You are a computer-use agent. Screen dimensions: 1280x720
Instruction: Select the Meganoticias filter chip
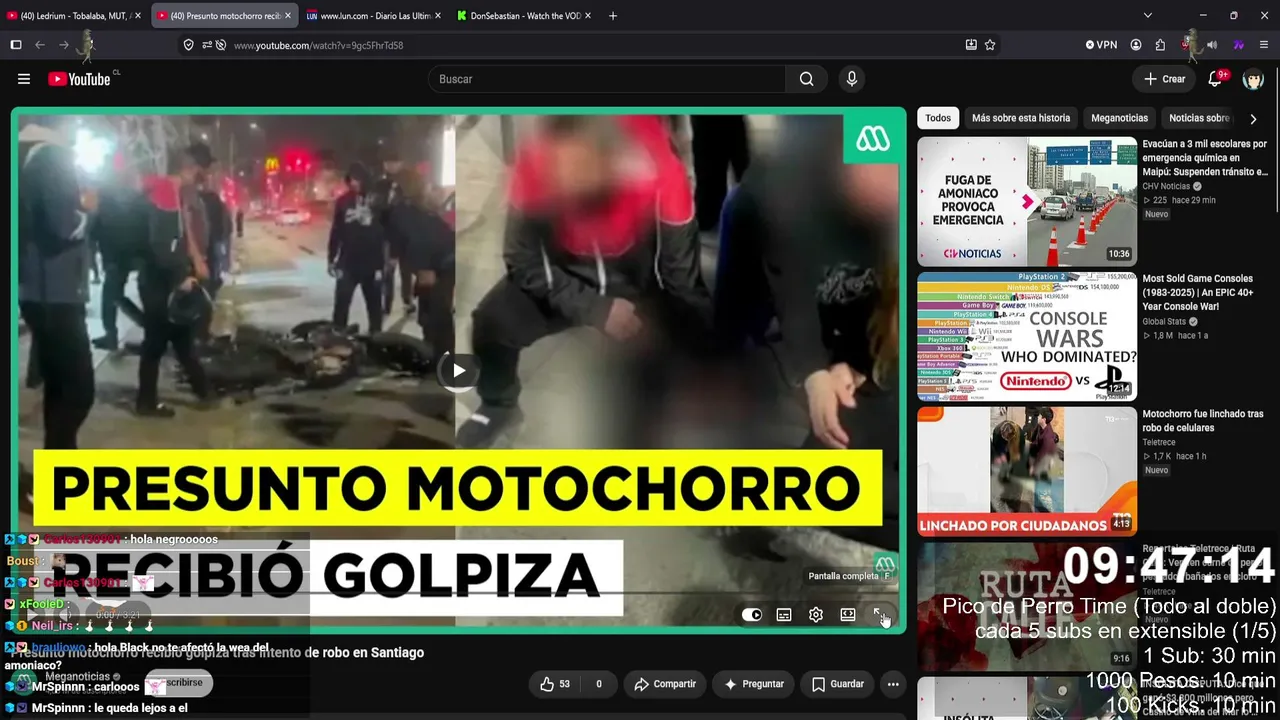[1119, 118]
